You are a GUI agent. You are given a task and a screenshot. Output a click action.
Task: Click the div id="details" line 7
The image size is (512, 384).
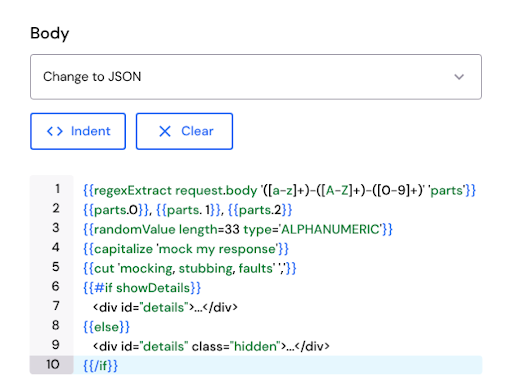(x=165, y=307)
